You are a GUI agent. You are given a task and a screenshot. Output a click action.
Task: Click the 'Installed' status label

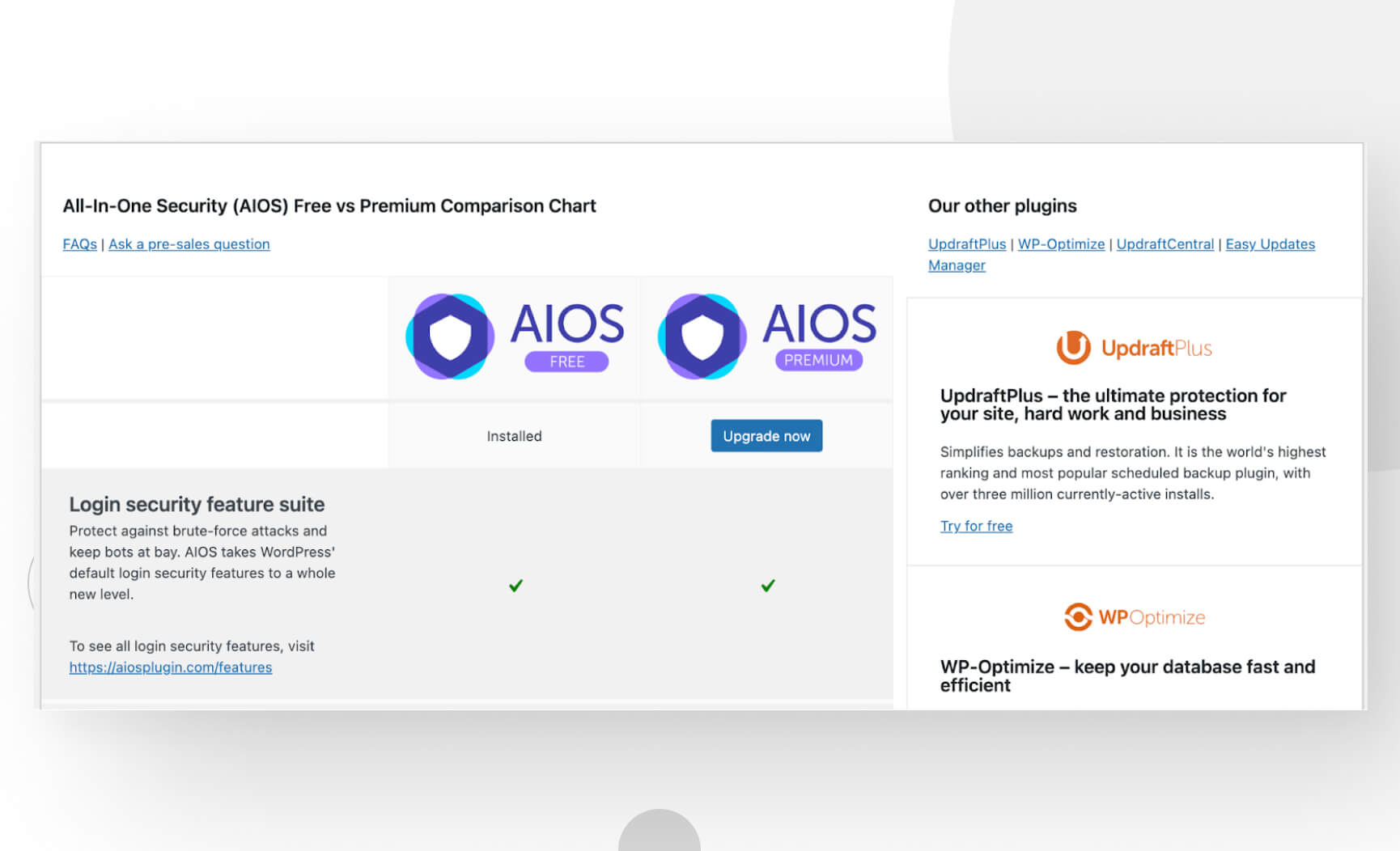click(x=514, y=435)
